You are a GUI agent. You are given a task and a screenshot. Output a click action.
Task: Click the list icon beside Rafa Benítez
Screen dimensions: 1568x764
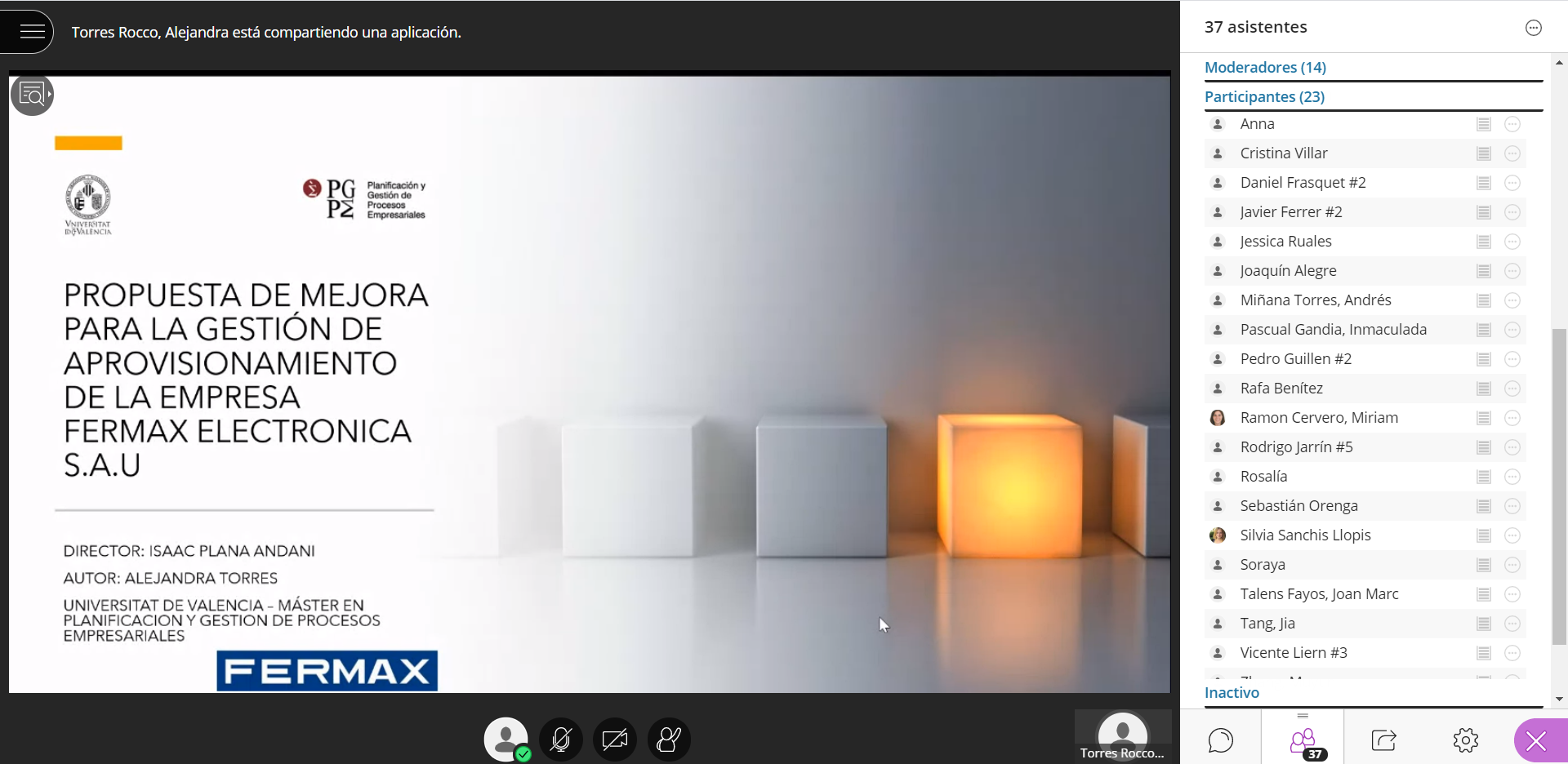point(1484,389)
